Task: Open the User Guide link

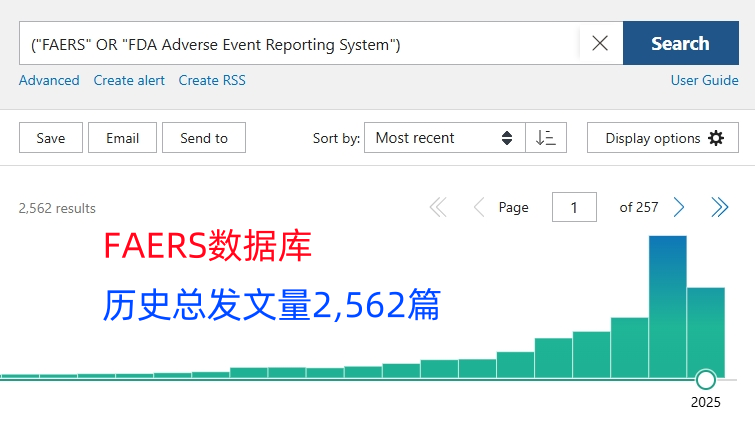Action: (704, 80)
